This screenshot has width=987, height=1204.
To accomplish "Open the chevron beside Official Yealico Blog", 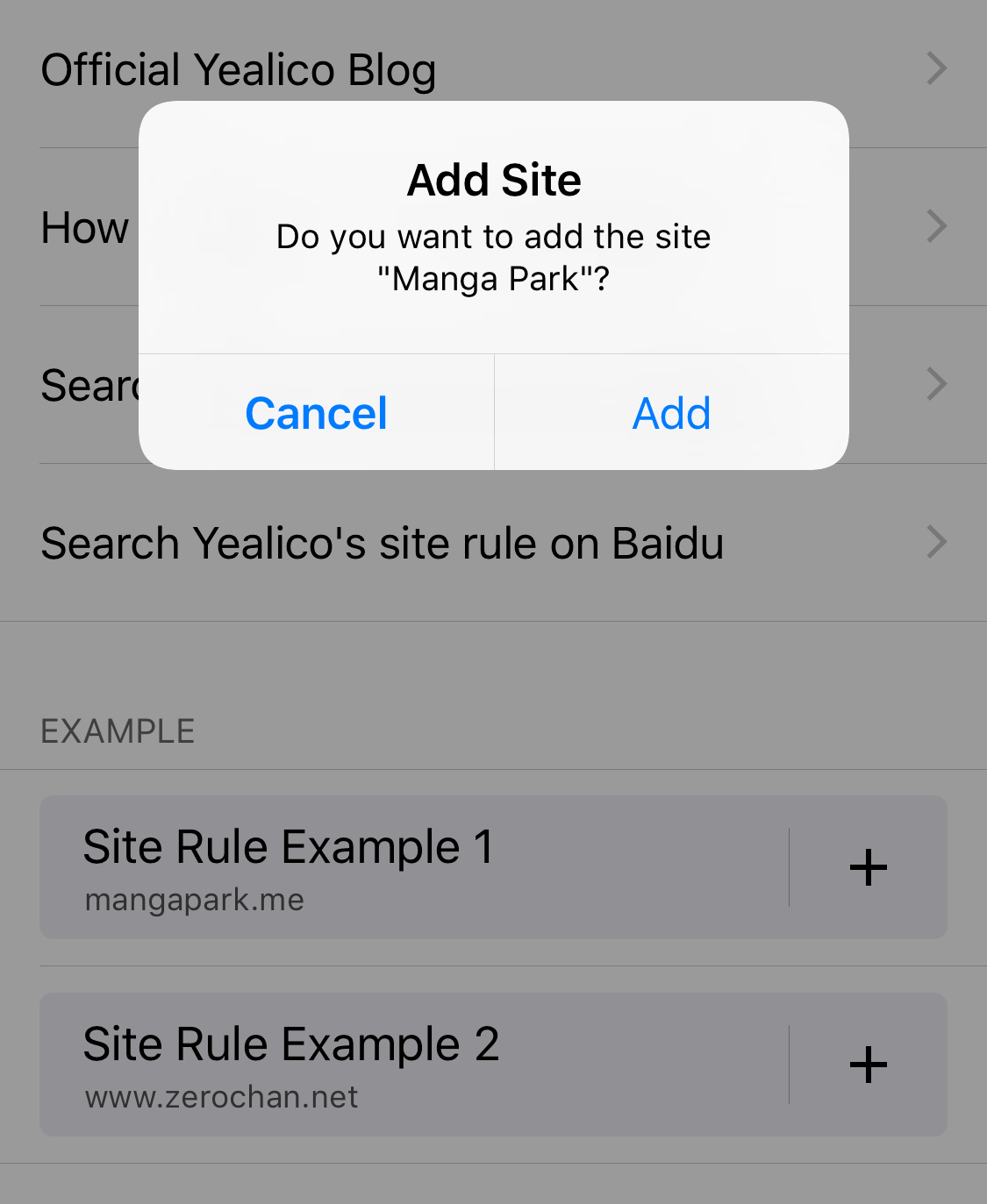I will (937, 68).
